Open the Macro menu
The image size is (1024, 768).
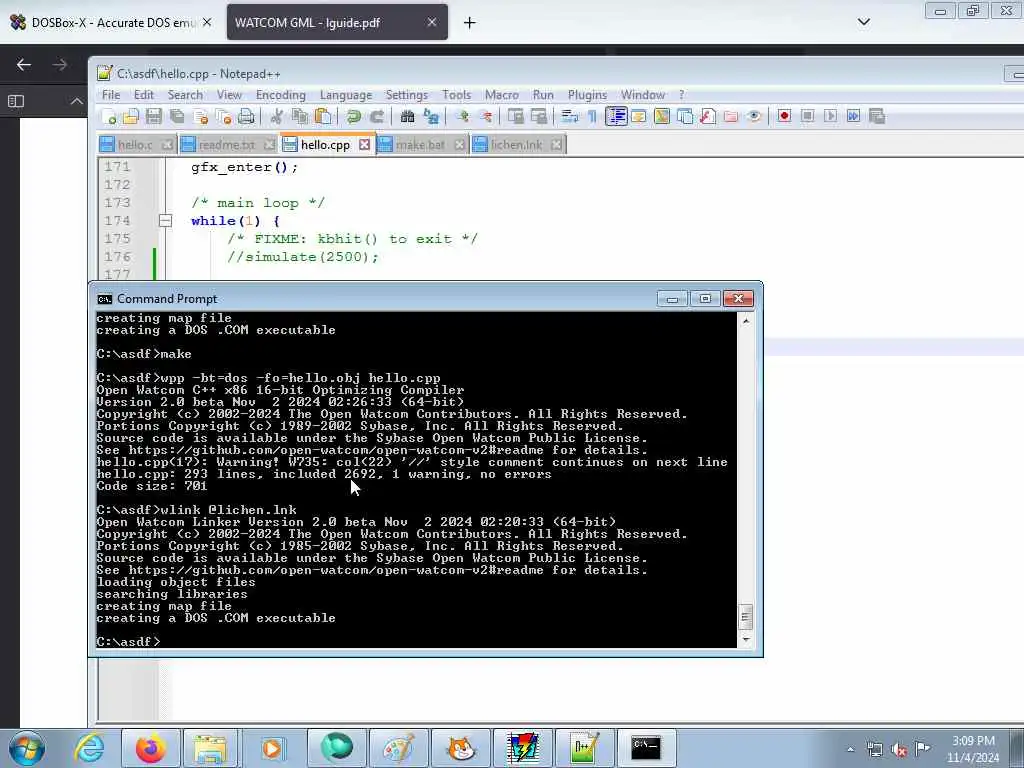(x=502, y=95)
